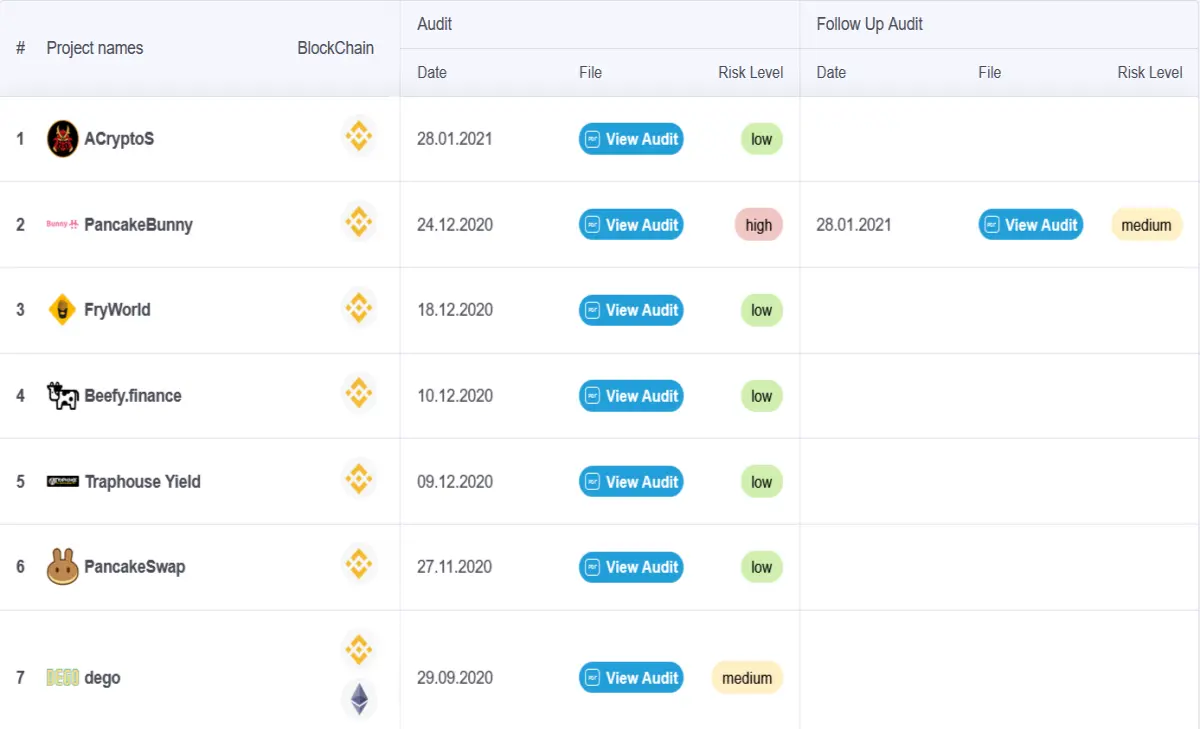The width and height of the screenshot is (1200, 729).
Task: Open View Audit for Traphouse Yield
Action: pyautogui.click(x=631, y=482)
